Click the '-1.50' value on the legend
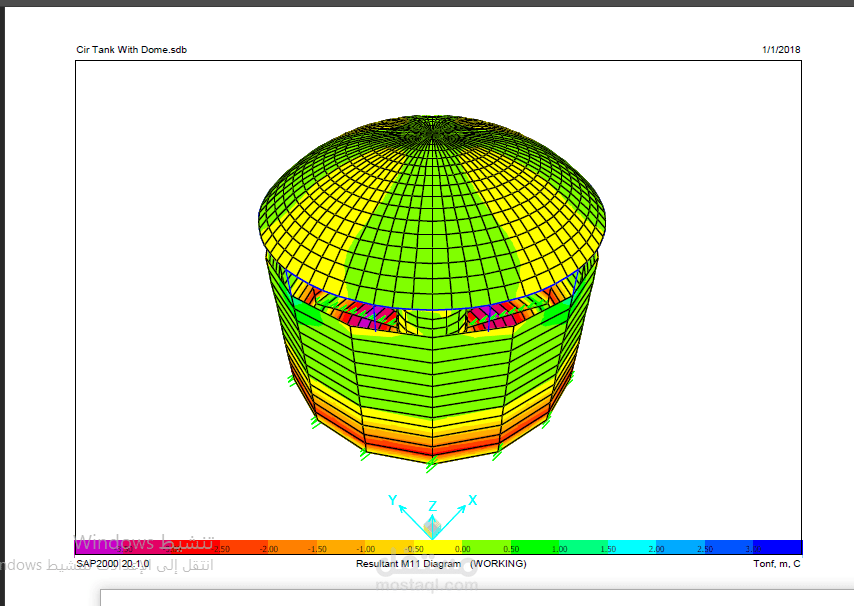Viewport: 854px width, 606px height. point(318,549)
